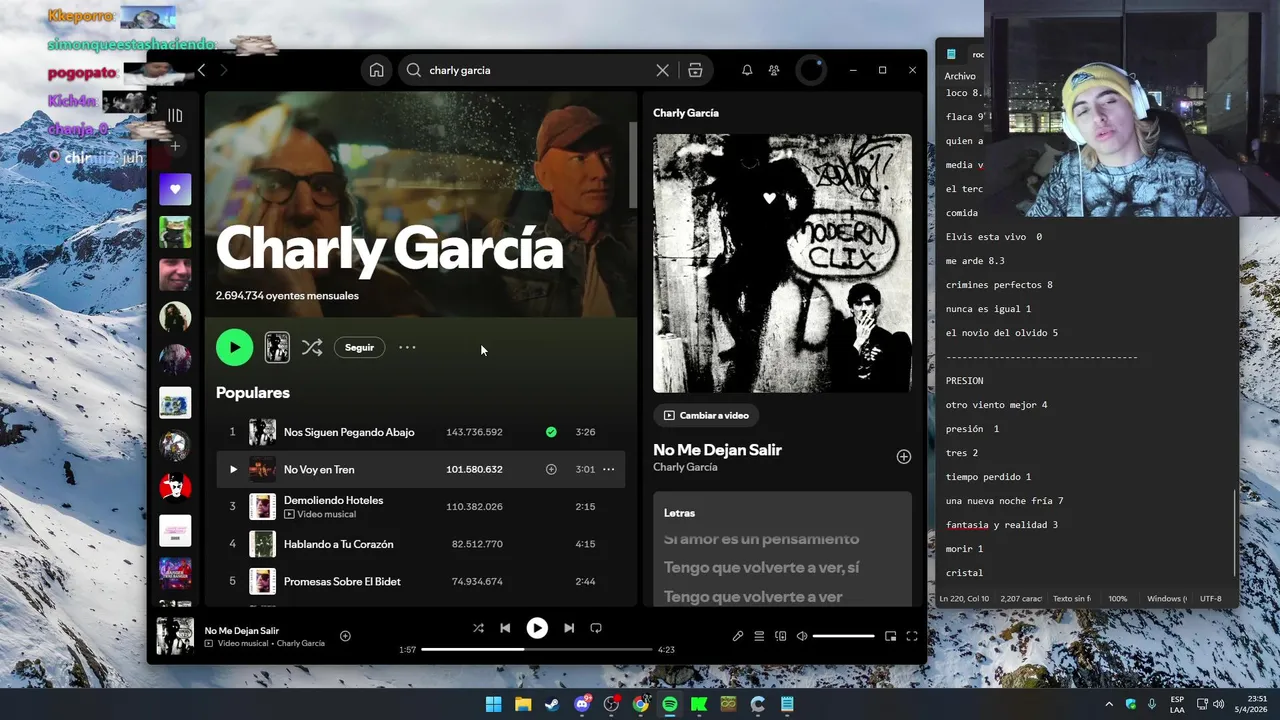Screen dimensions: 1280x720
Task: Click the artist page vertical scrollbar
Action: [x=632, y=165]
